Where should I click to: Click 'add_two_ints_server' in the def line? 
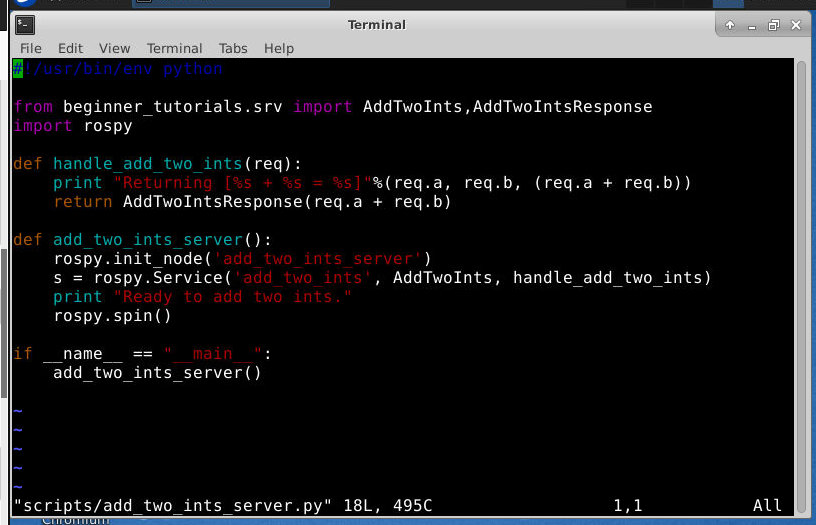[x=148, y=240]
